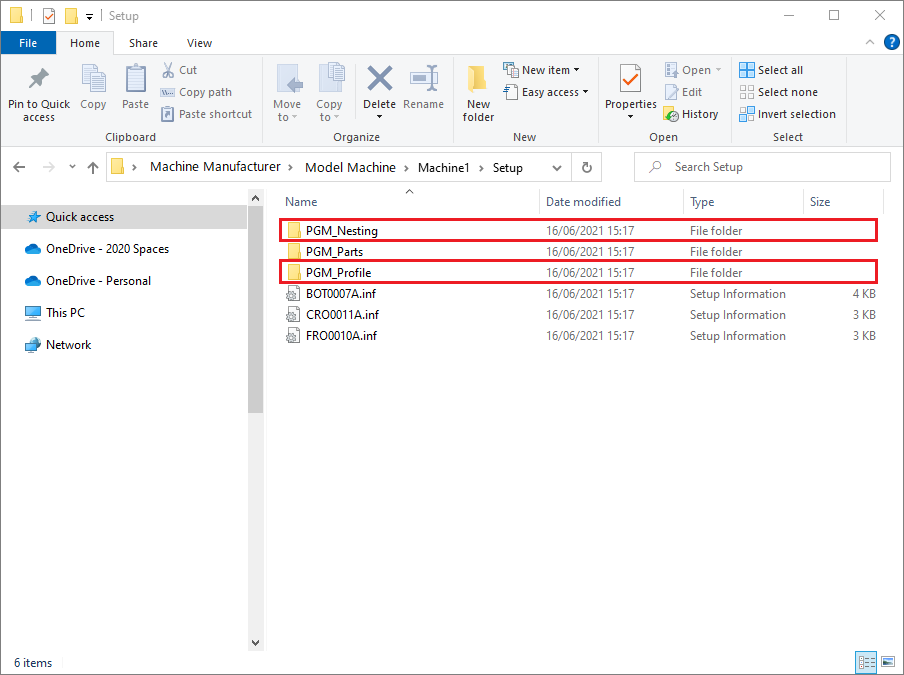Click Pin to Quick access icon
Image resolution: width=904 pixels, height=675 pixels.
click(x=39, y=79)
